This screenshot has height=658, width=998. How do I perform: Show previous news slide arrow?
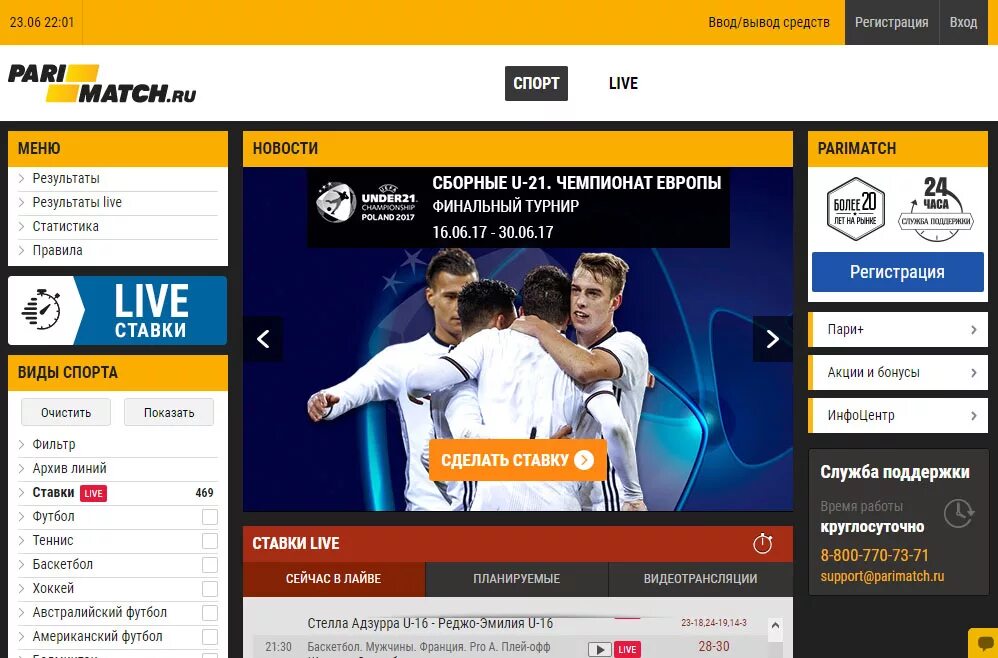pos(263,339)
